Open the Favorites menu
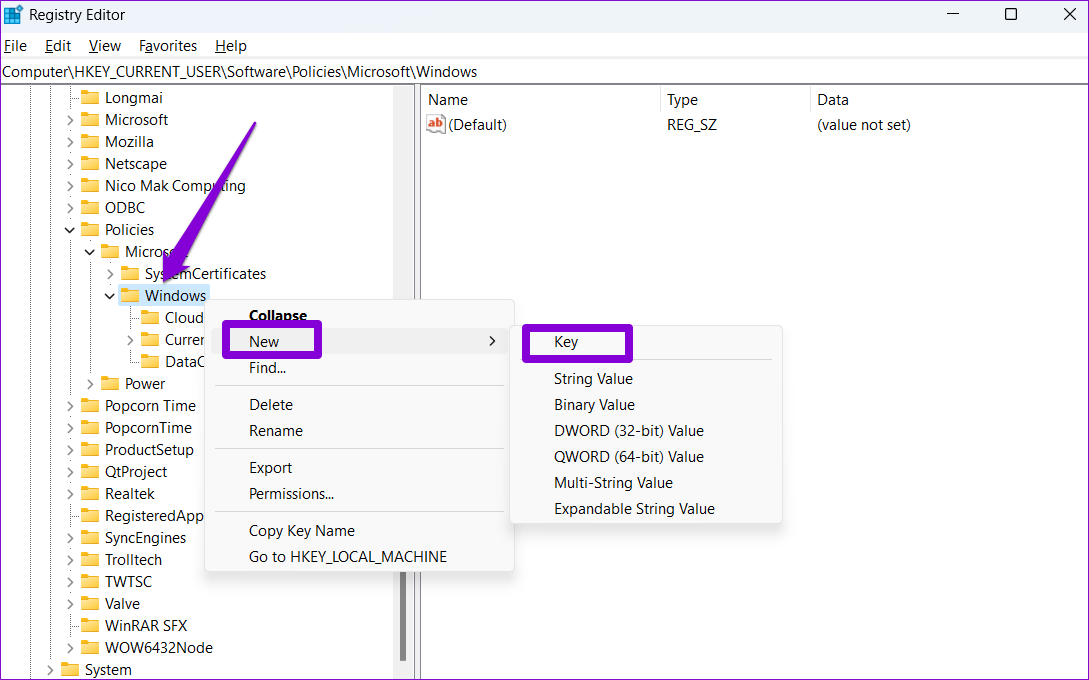The image size is (1089, 680). click(168, 46)
